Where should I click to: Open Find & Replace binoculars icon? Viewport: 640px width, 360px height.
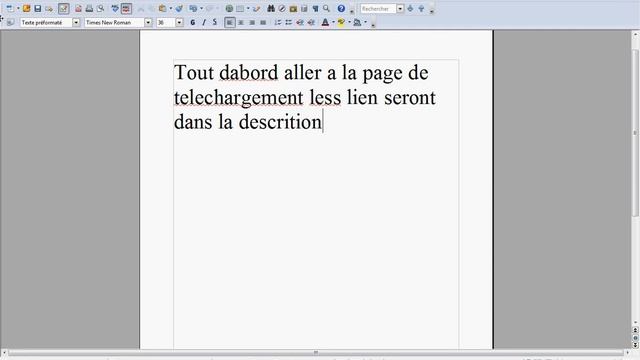pyautogui.click(x=271, y=9)
